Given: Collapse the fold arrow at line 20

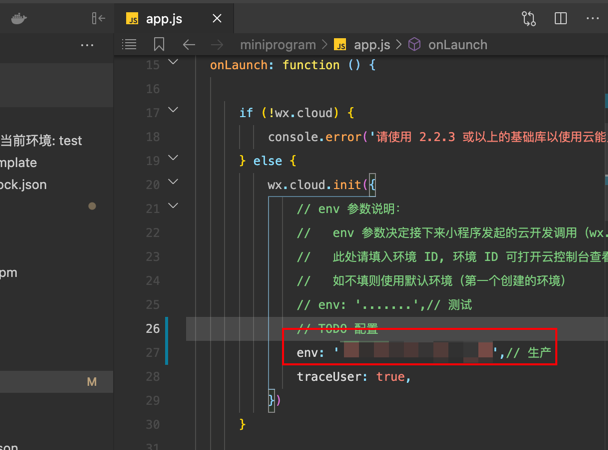Looking at the screenshot, I should [173, 182].
